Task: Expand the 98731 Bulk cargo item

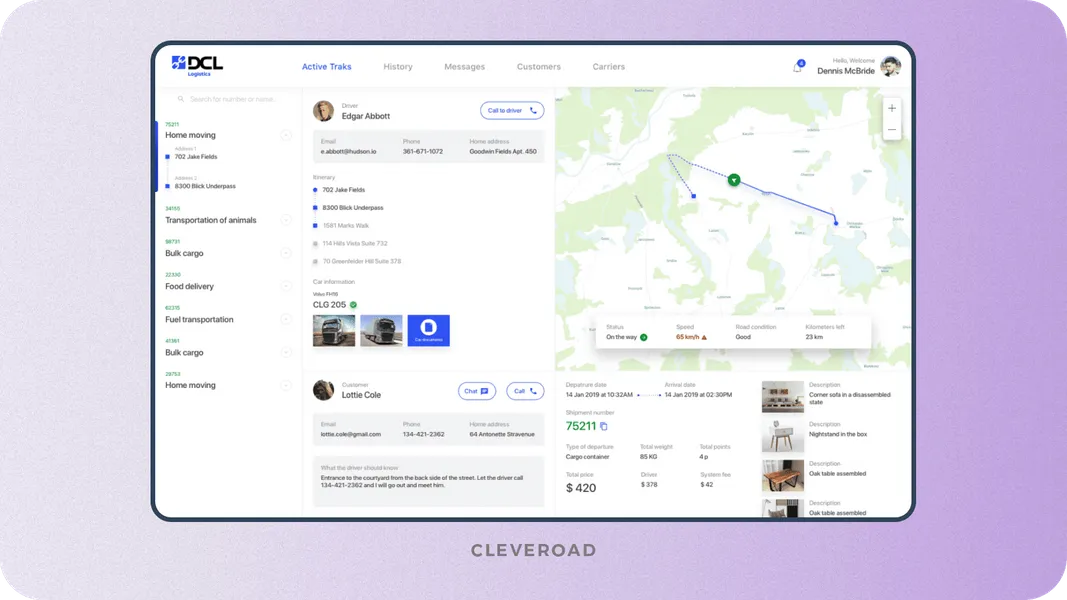Action: [286, 253]
